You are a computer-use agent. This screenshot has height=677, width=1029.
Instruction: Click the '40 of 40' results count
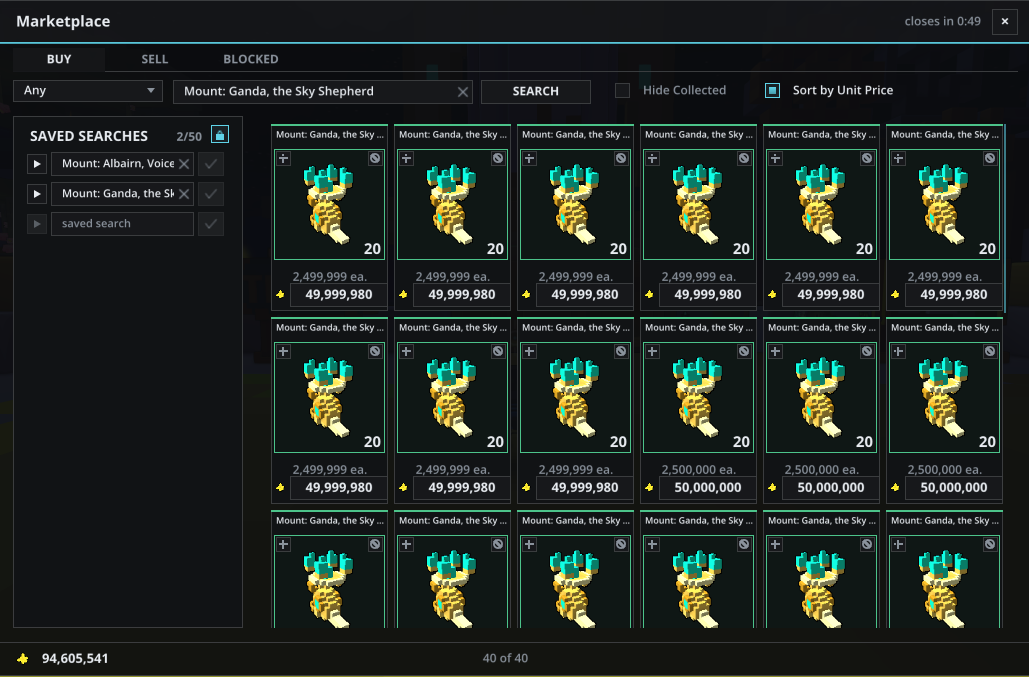[x=505, y=658]
